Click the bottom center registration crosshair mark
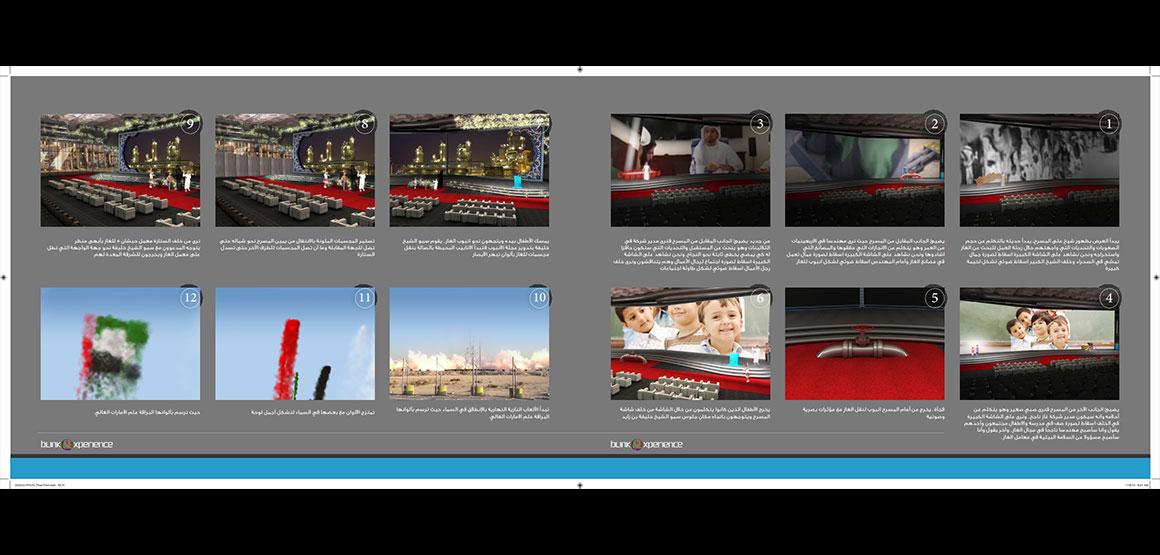The height and width of the screenshot is (555, 1160). [x=580, y=485]
